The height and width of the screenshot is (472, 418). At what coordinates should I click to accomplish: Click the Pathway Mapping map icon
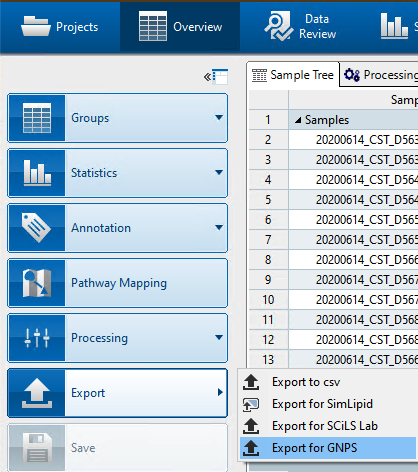(x=37, y=283)
